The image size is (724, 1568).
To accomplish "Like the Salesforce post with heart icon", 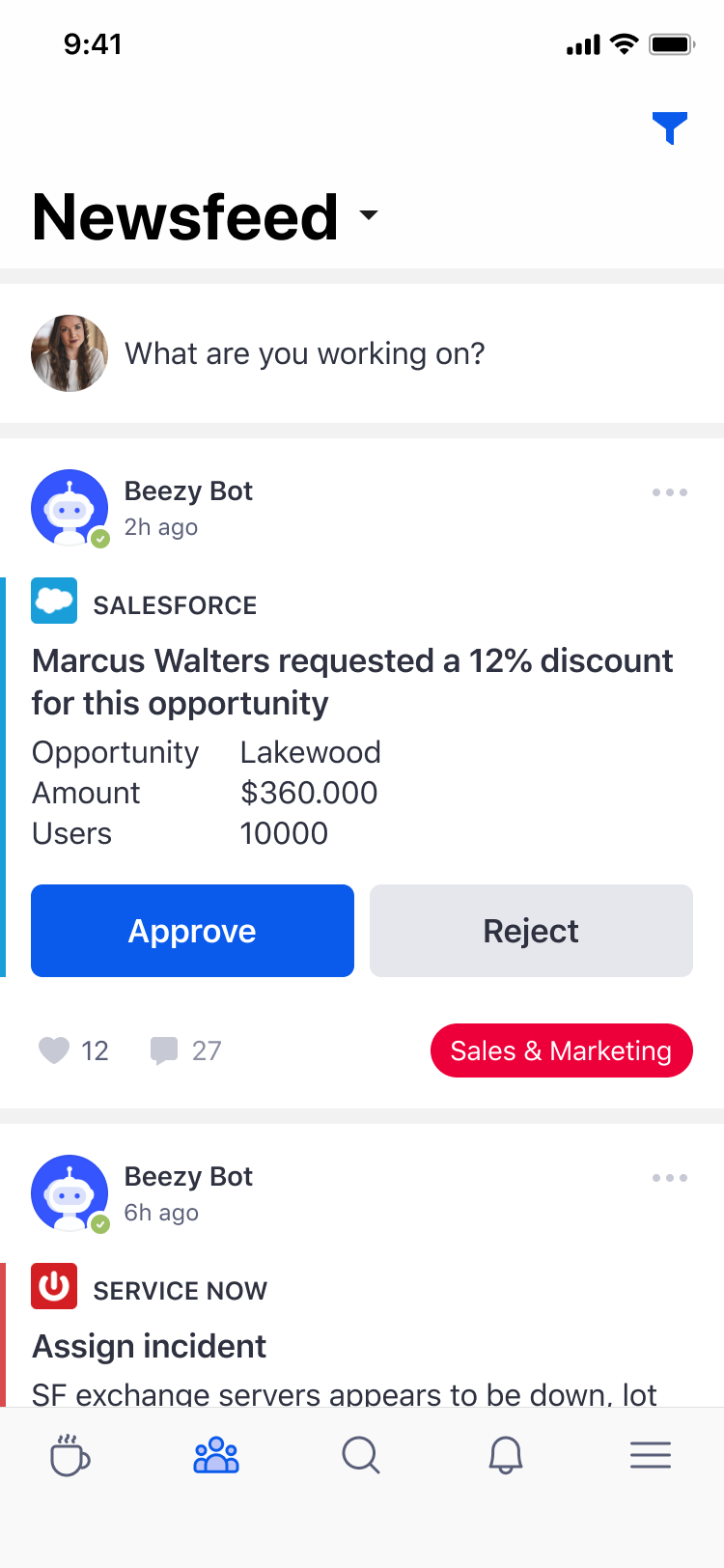I will (54, 1050).
